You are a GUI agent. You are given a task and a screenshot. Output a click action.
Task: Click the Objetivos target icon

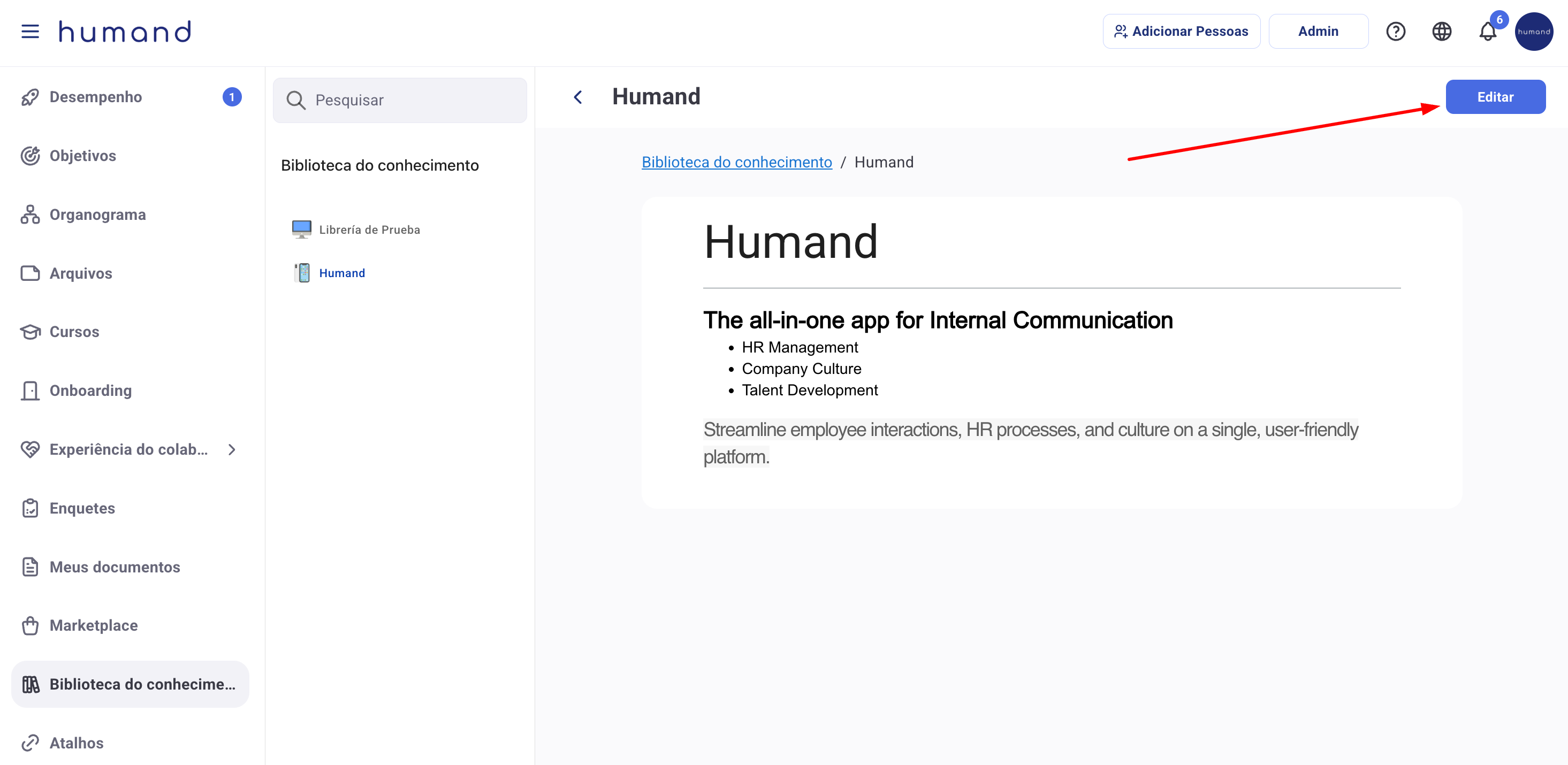(30, 156)
